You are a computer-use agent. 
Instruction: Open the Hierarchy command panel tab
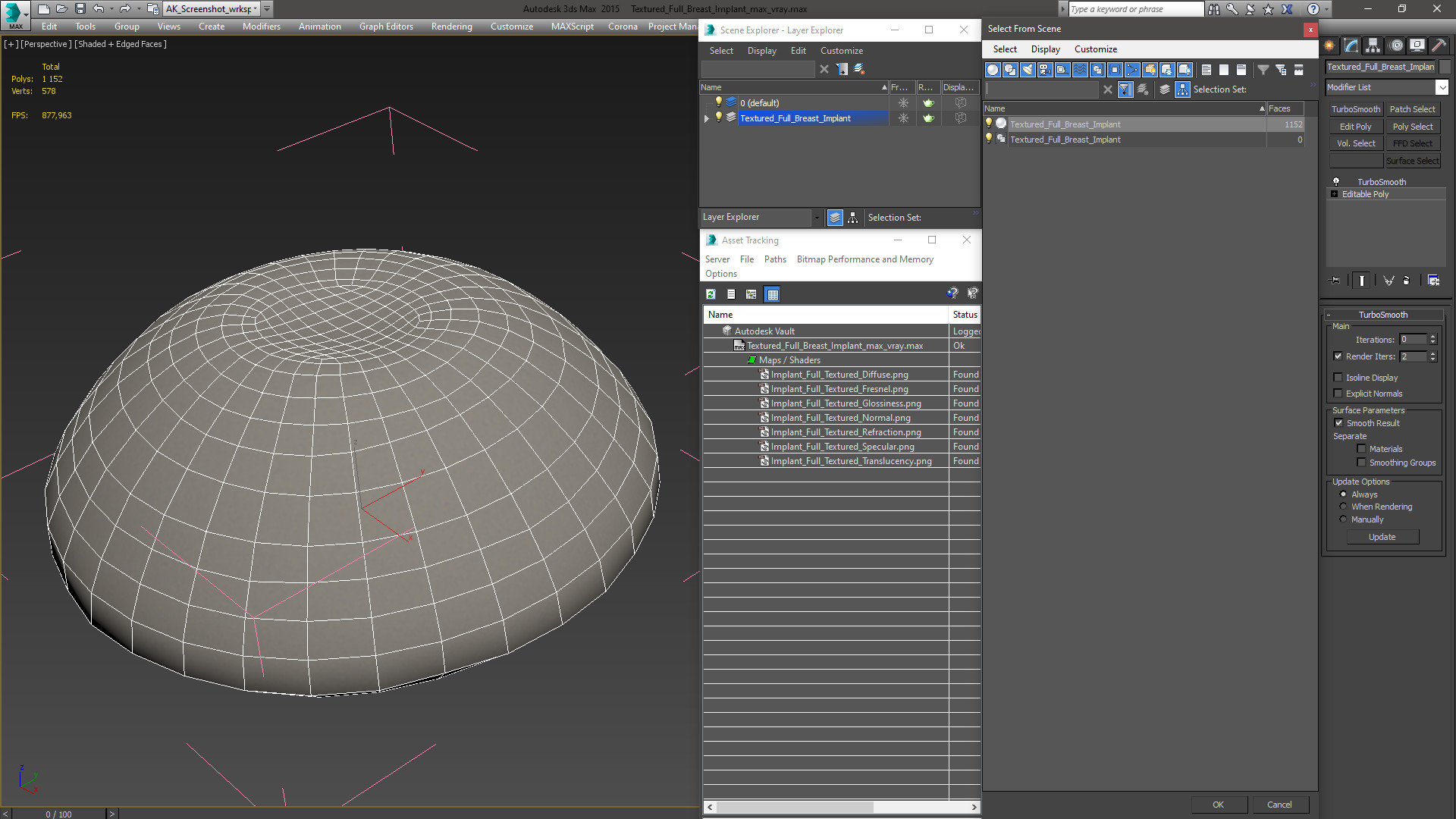tap(1373, 45)
